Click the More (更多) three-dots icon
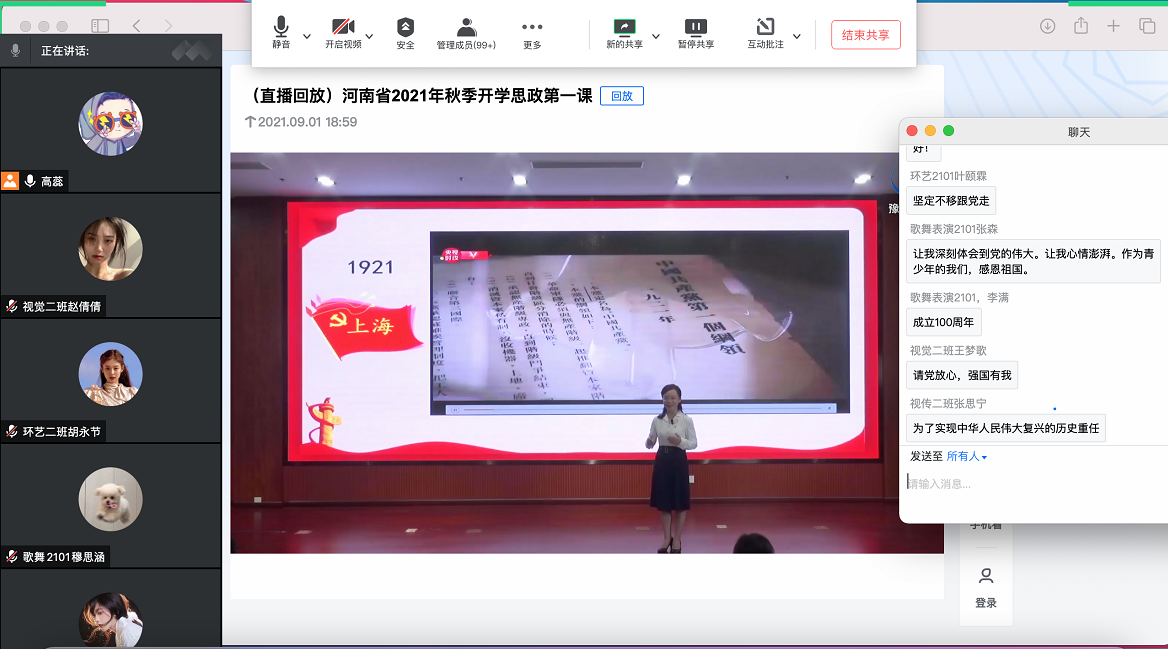The image size is (1168, 649). (x=532, y=28)
